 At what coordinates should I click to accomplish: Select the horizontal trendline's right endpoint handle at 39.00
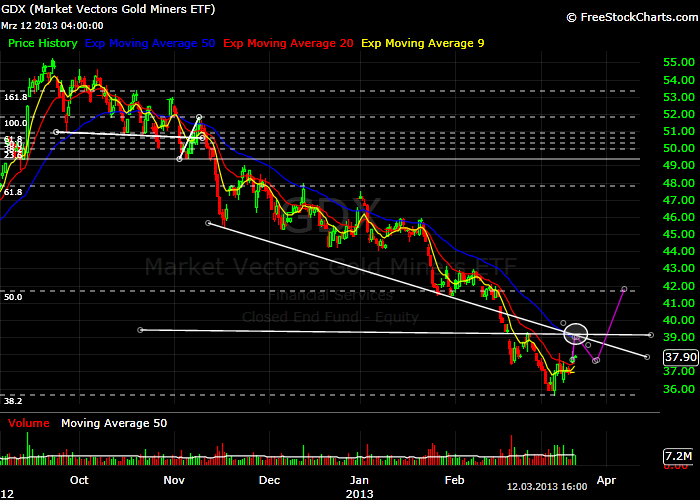click(651, 335)
